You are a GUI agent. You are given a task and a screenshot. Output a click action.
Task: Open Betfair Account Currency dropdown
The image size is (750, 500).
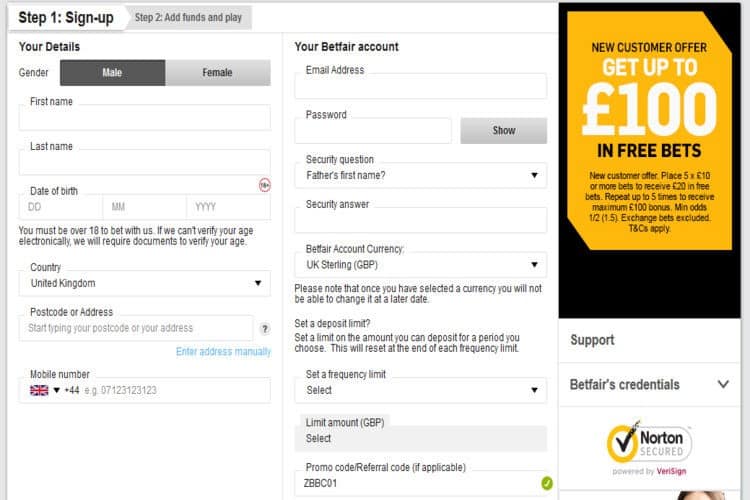pos(420,265)
